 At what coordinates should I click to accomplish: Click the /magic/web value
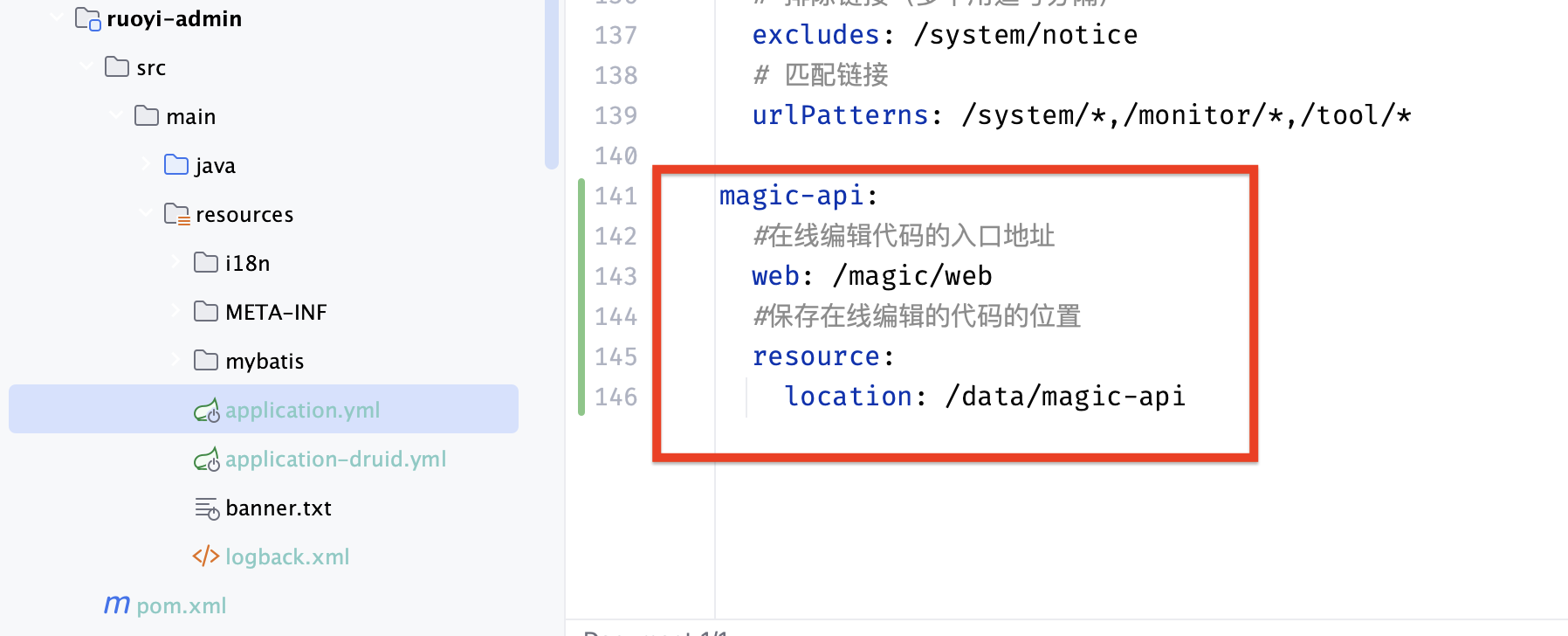tap(912, 276)
